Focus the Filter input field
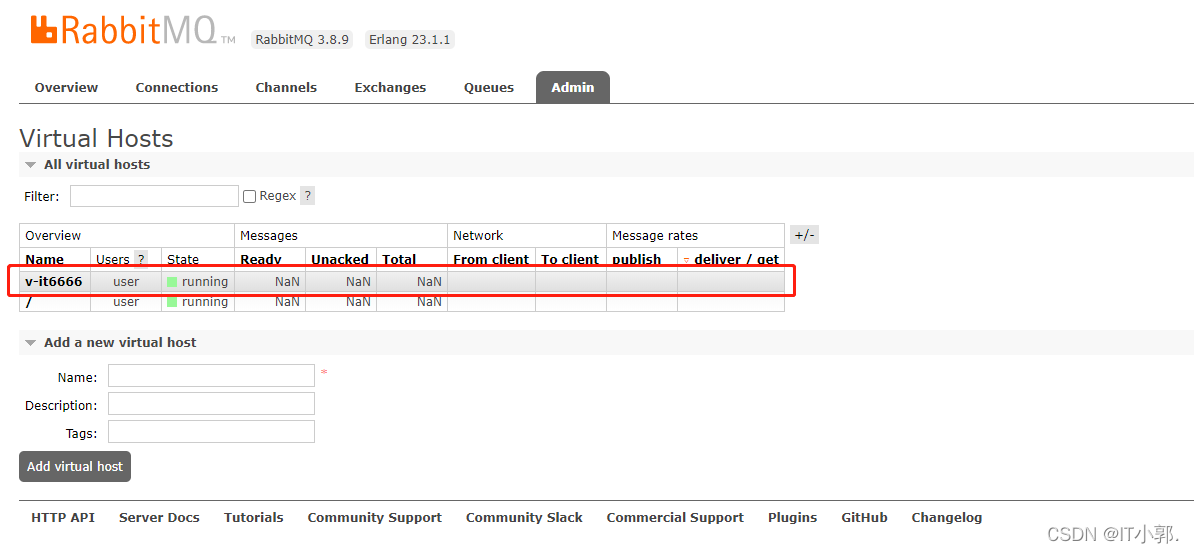Image resolution: width=1194 pixels, height=553 pixels. 155,197
